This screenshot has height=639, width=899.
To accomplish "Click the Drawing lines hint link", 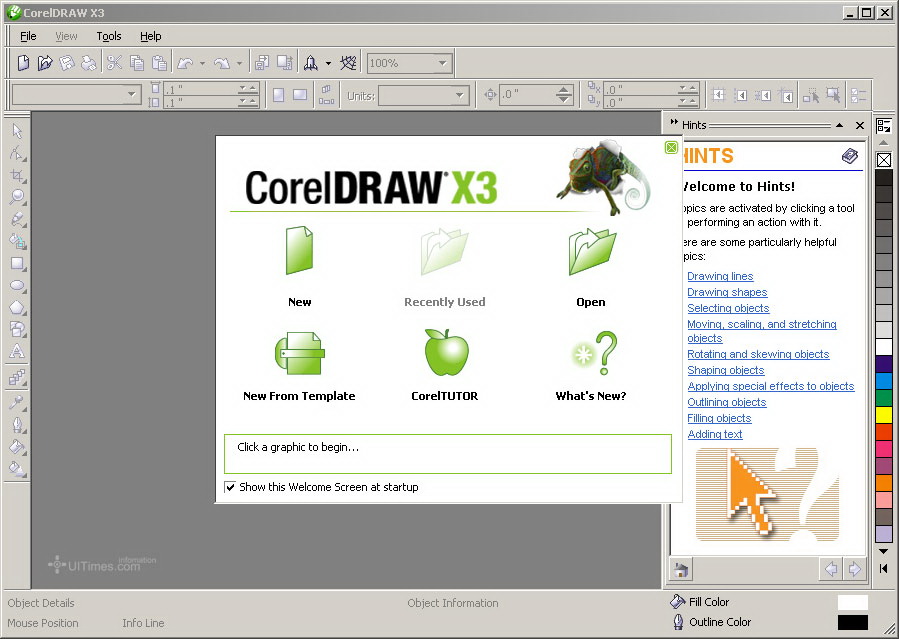I will coord(719,276).
